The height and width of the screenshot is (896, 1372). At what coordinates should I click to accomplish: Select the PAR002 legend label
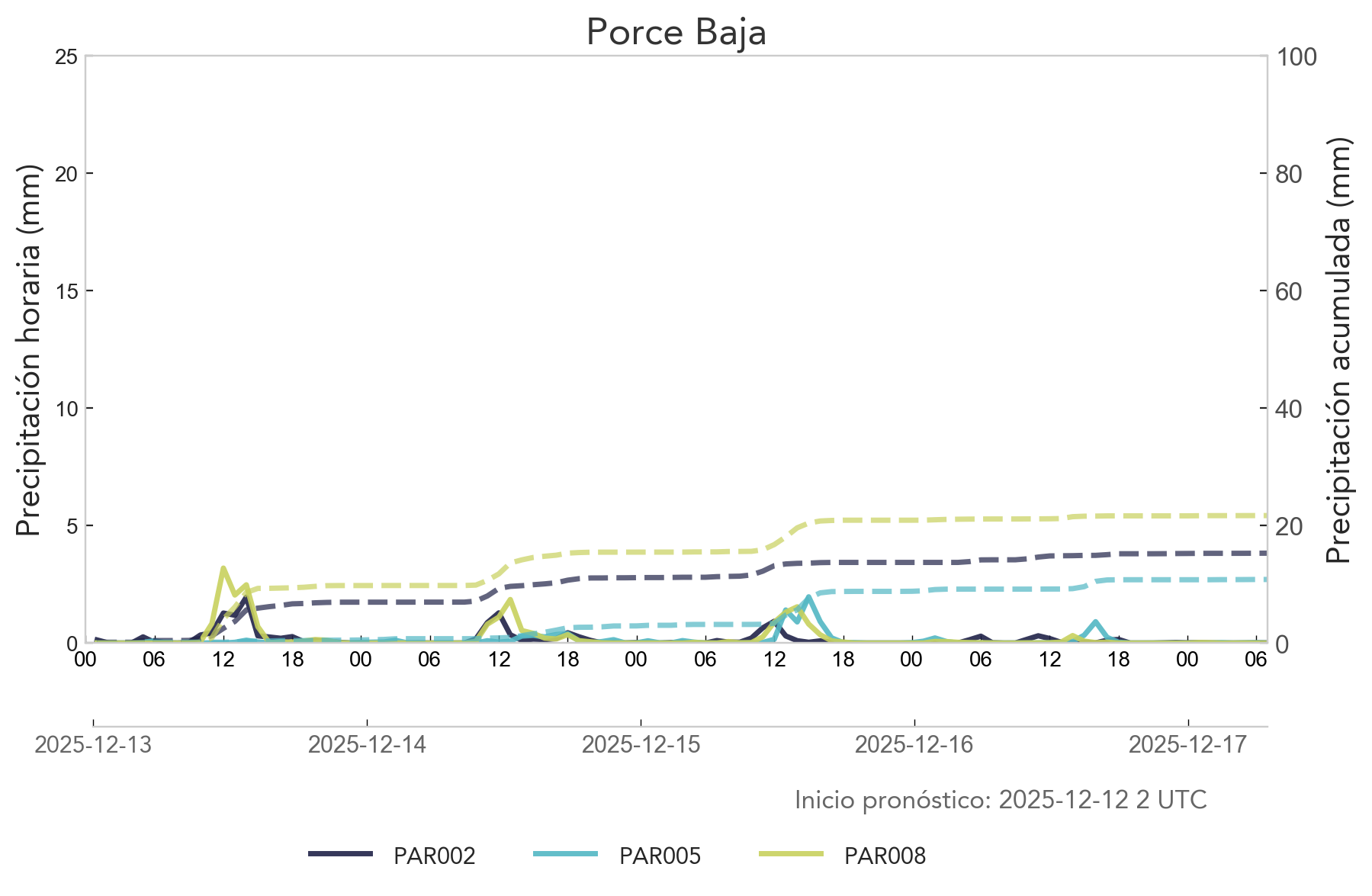tap(434, 856)
